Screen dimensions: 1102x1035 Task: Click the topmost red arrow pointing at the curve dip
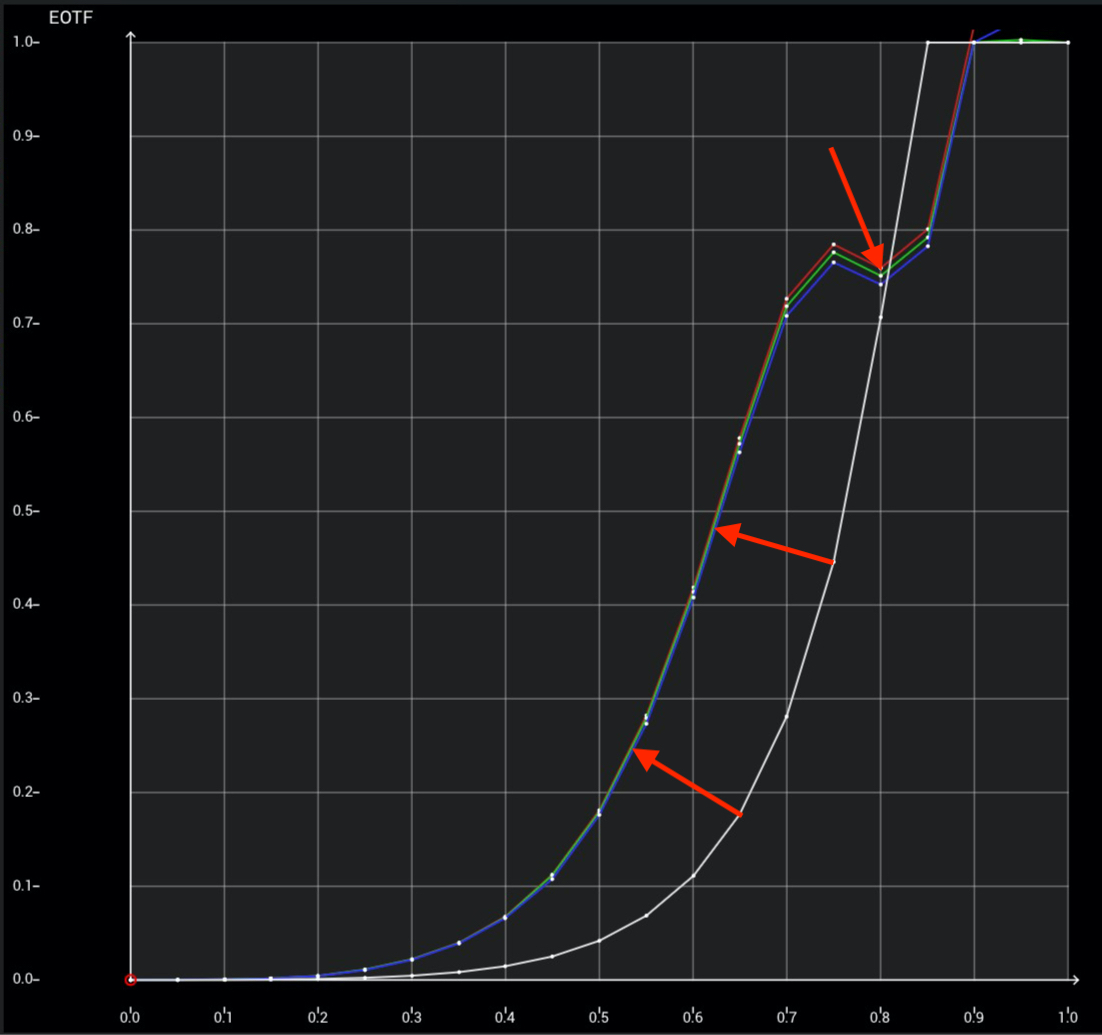(856, 207)
